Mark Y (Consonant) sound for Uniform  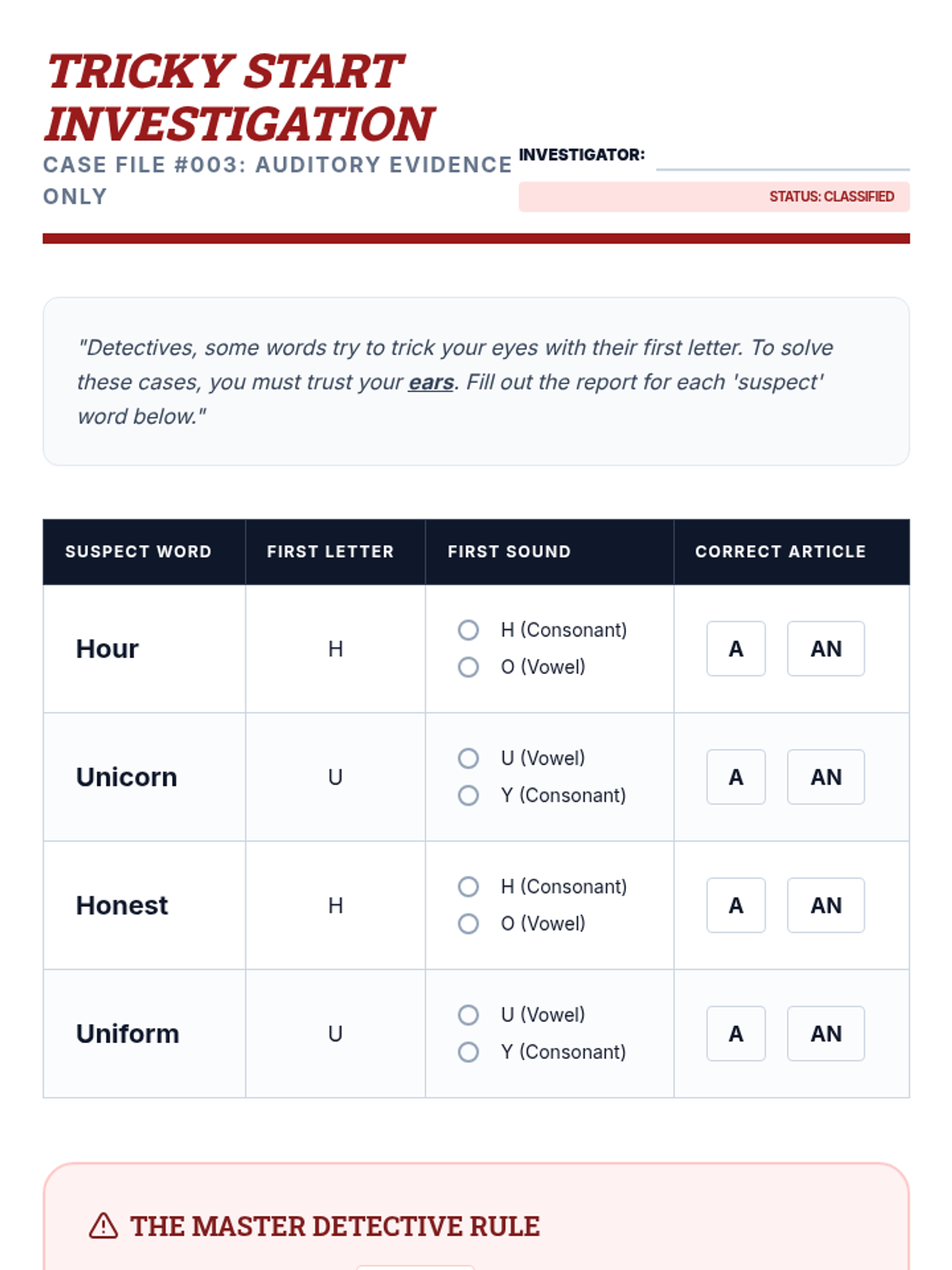click(x=468, y=1053)
